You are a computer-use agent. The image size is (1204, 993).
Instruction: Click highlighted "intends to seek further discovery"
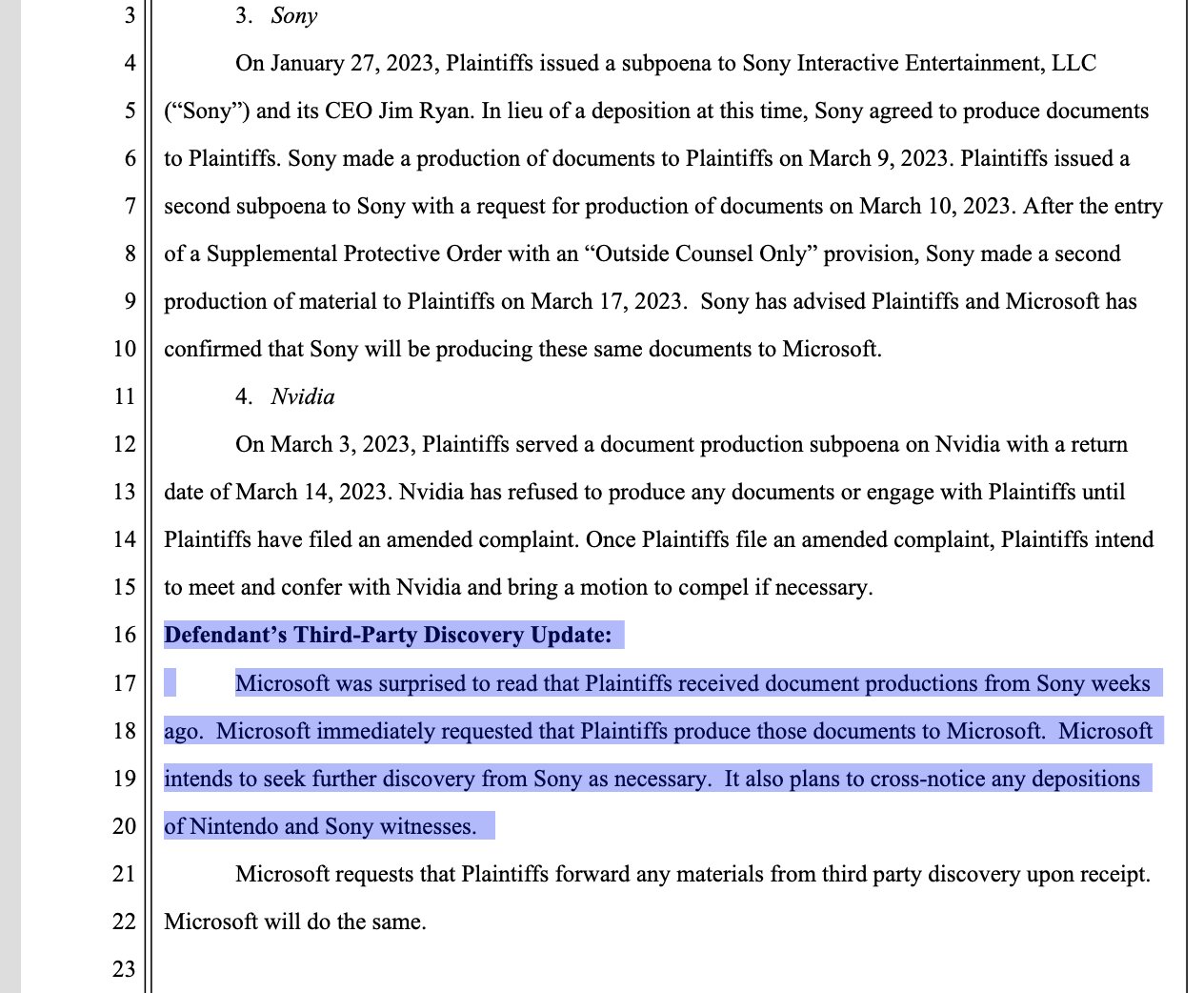click(320, 780)
